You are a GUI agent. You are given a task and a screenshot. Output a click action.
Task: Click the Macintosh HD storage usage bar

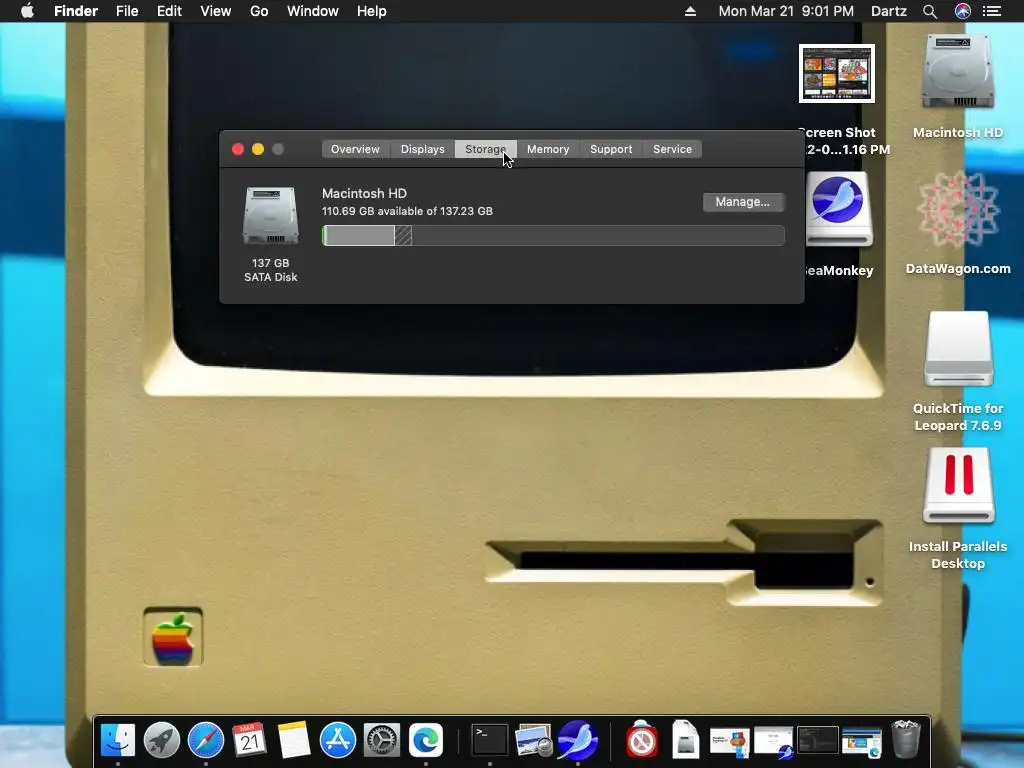click(x=553, y=235)
